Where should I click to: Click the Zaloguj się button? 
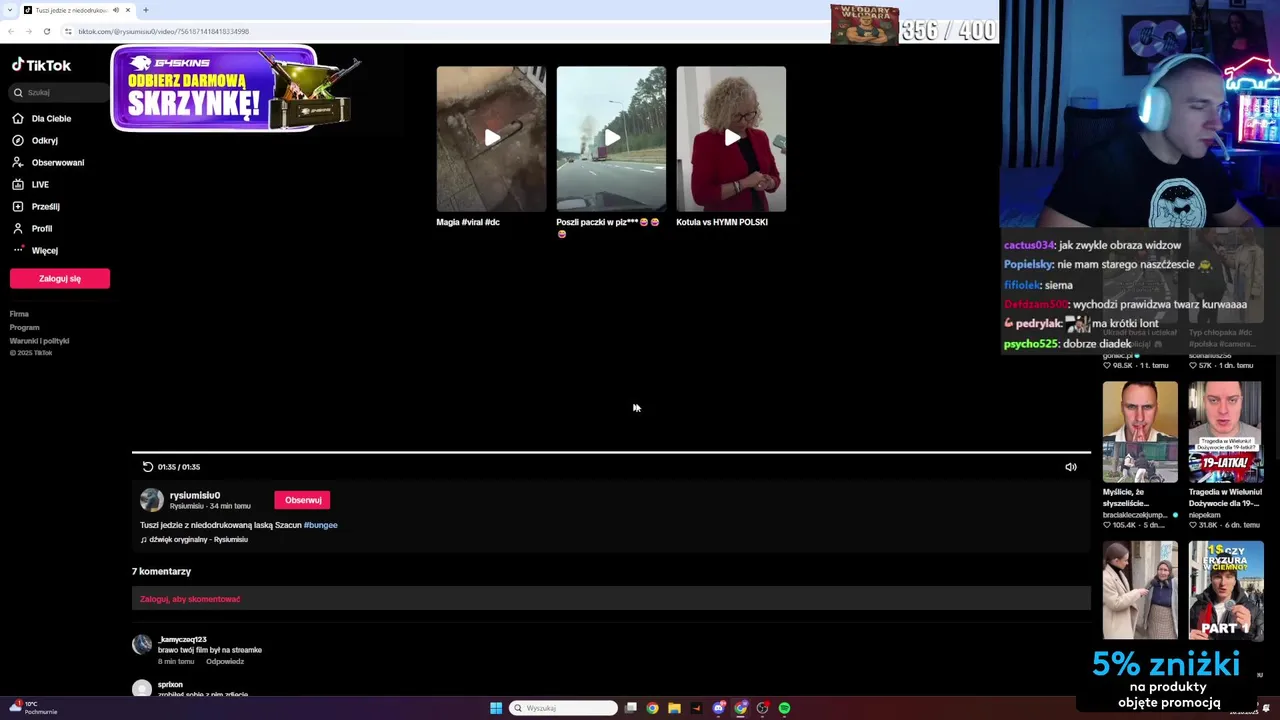(x=60, y=278)
